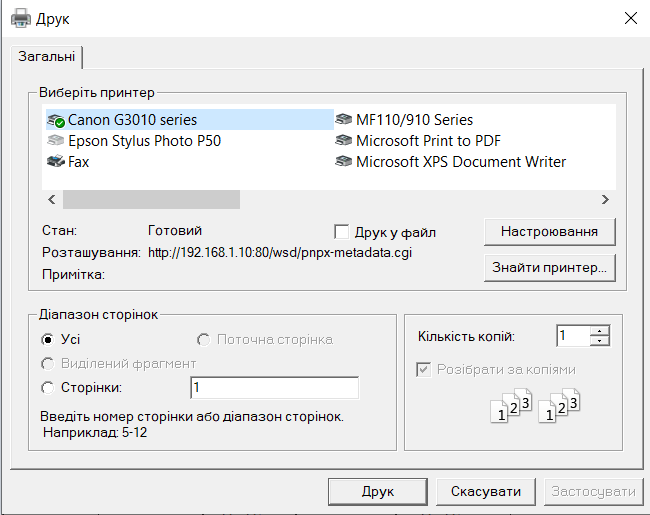Toggle the Розібрати за копіями checkbox
This screenshot has width=650, height=515.
(x=423, y=369)
